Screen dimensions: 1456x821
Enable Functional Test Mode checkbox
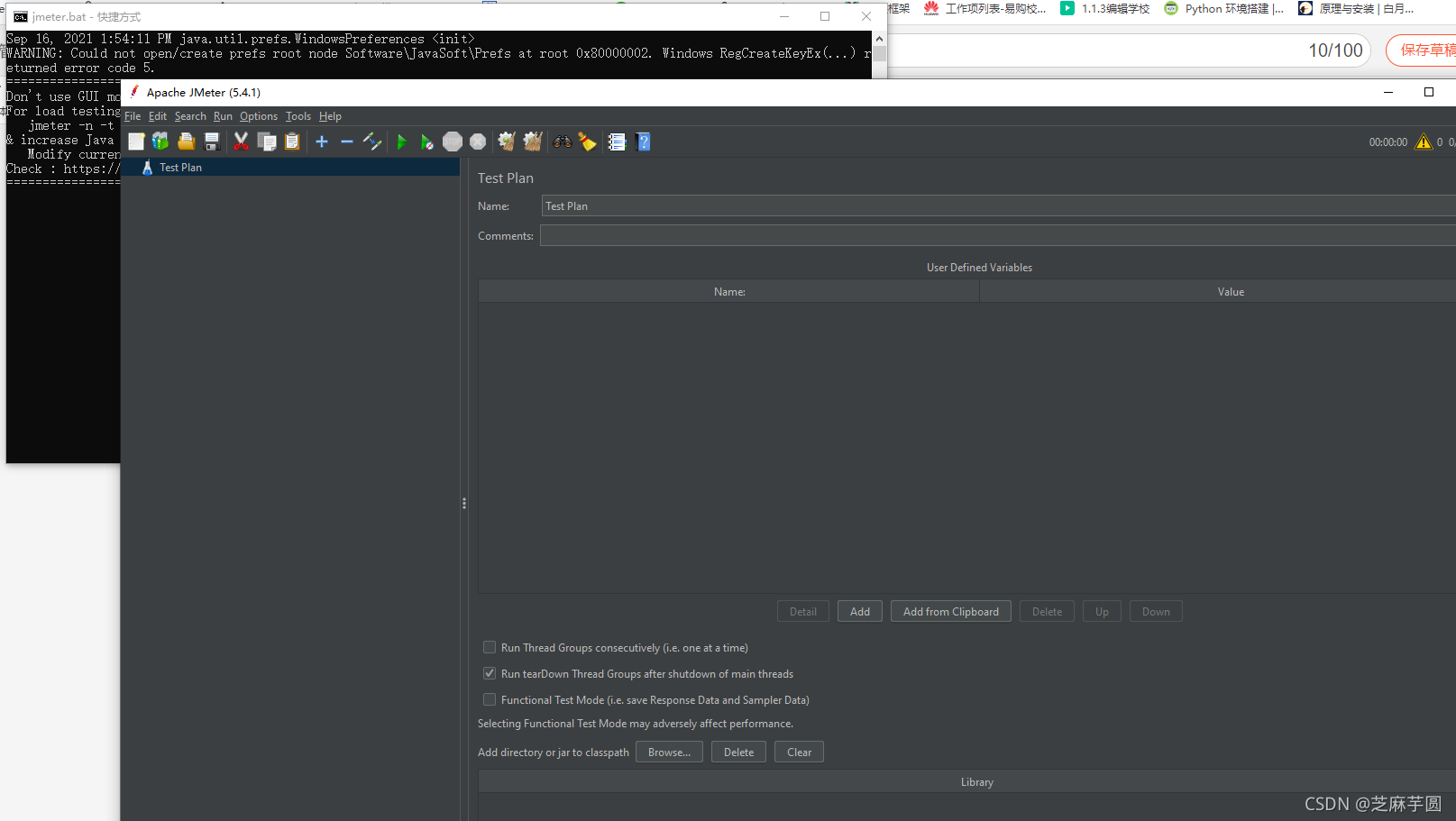pyautogui.click(x=490, y=699)
